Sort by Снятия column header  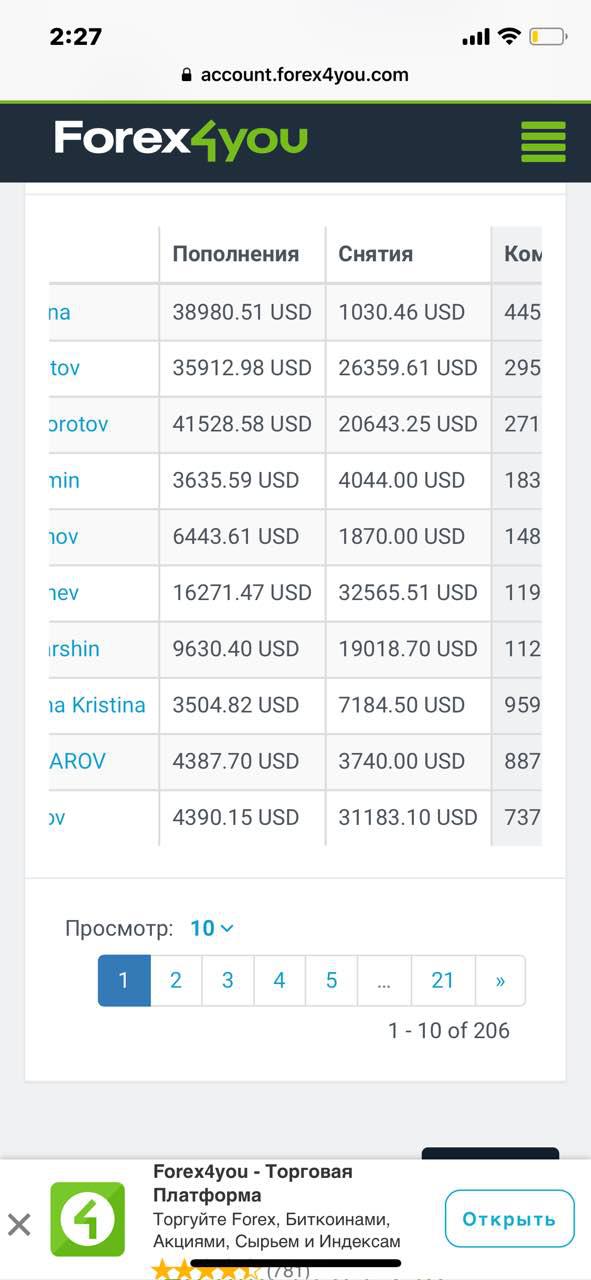click(x=376, y=254)
